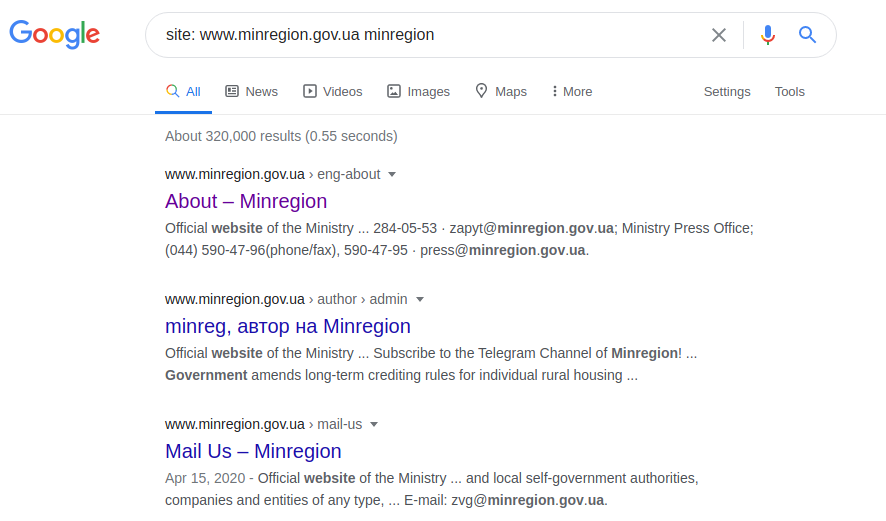The image size is (886, 521).
Task: Switch to the Videos tab
Action: coord(333,92)
